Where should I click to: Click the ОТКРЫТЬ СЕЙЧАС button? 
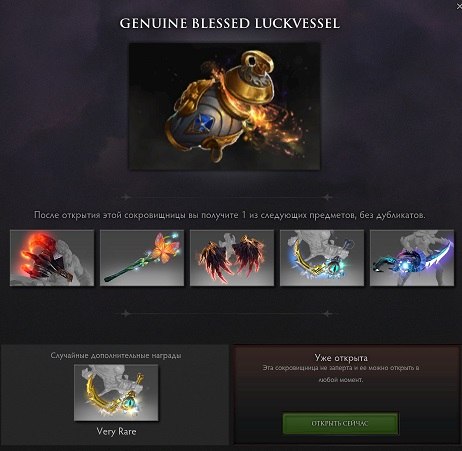(x=340, y=423)
